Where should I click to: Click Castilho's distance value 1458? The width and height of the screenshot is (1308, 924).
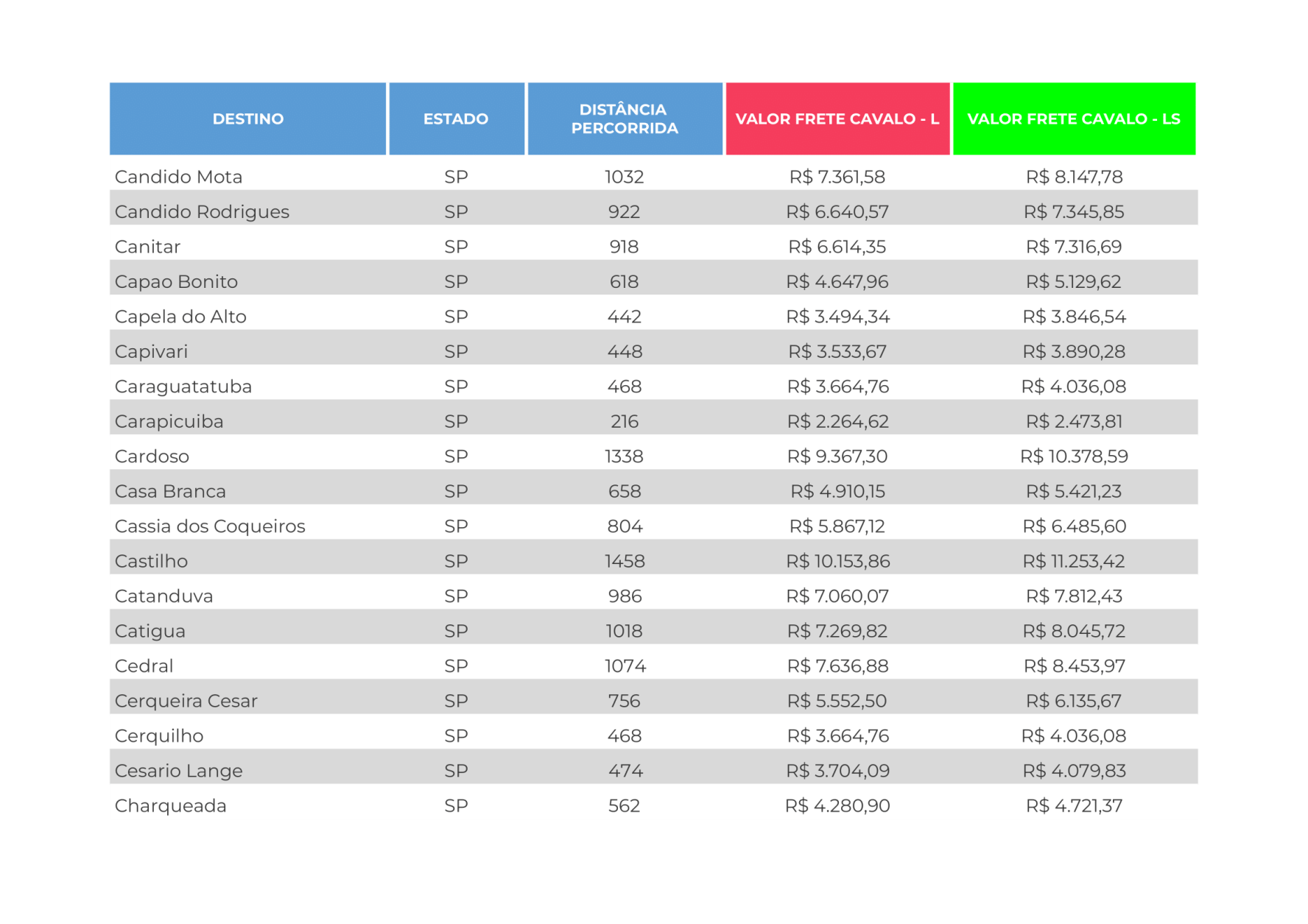coord(625,562)
